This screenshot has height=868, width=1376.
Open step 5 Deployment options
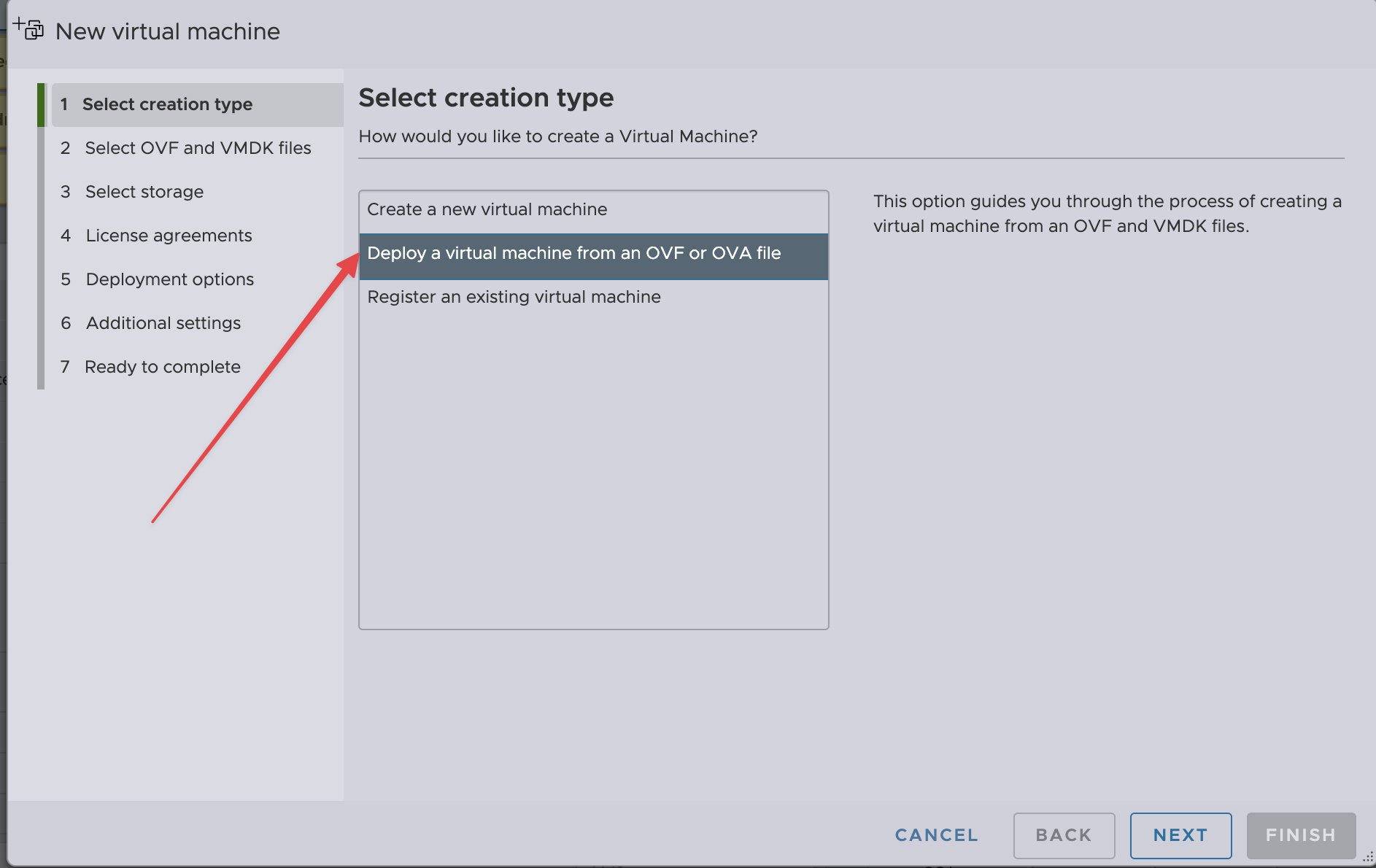pyautogui.click(x=169, y=280)
